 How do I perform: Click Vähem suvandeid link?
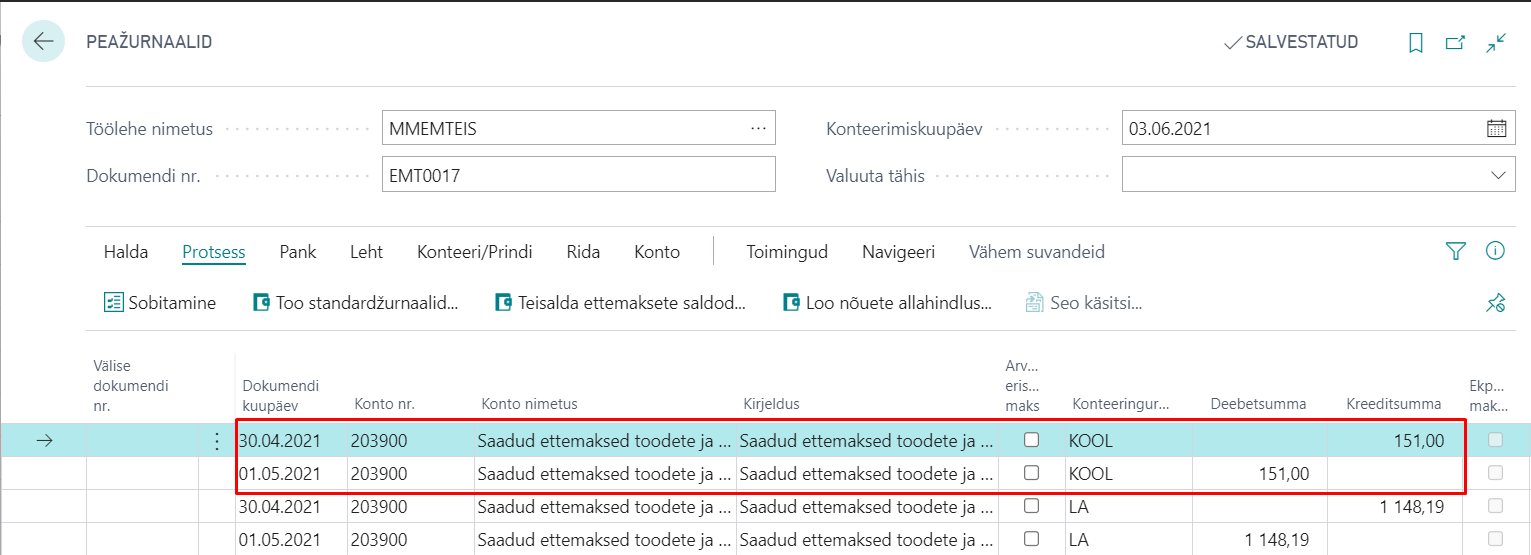1036,252
